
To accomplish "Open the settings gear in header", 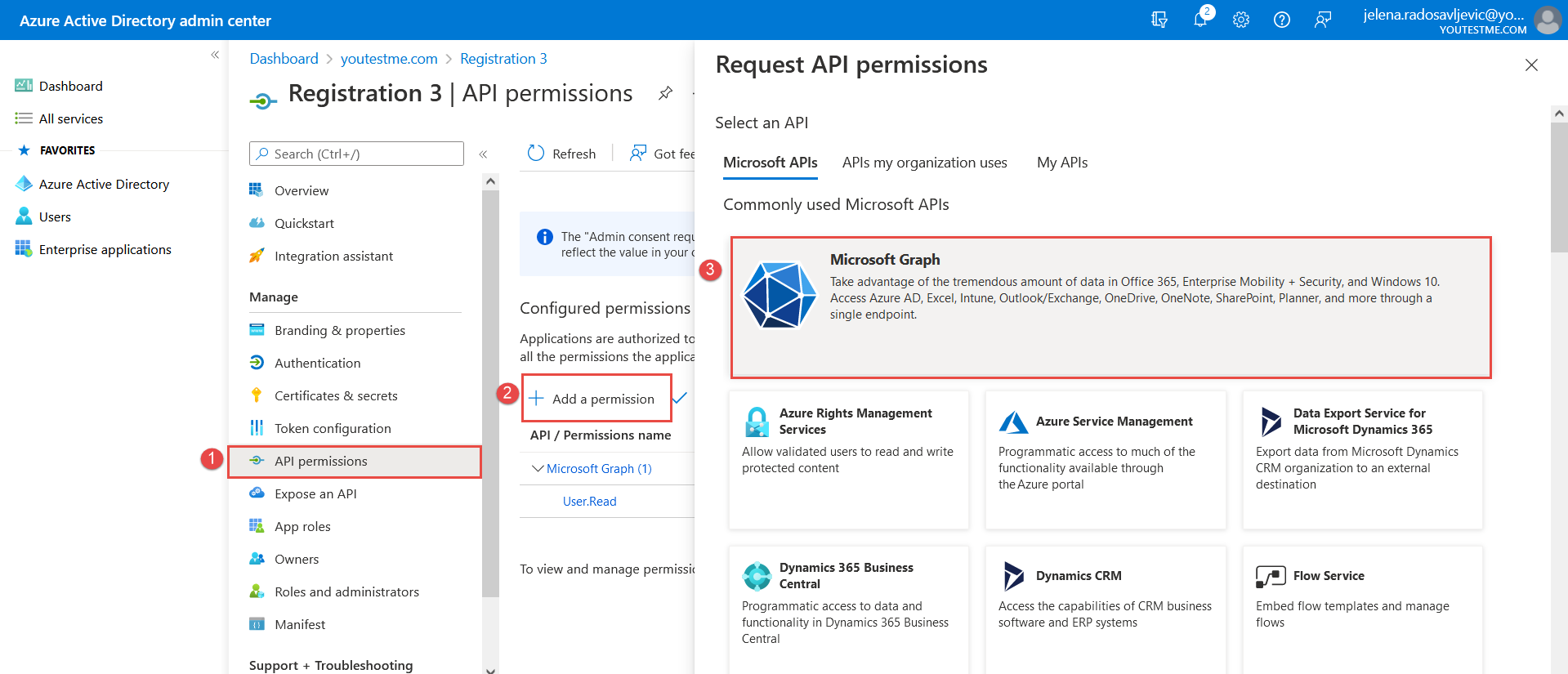I will tap(1240, 20).
